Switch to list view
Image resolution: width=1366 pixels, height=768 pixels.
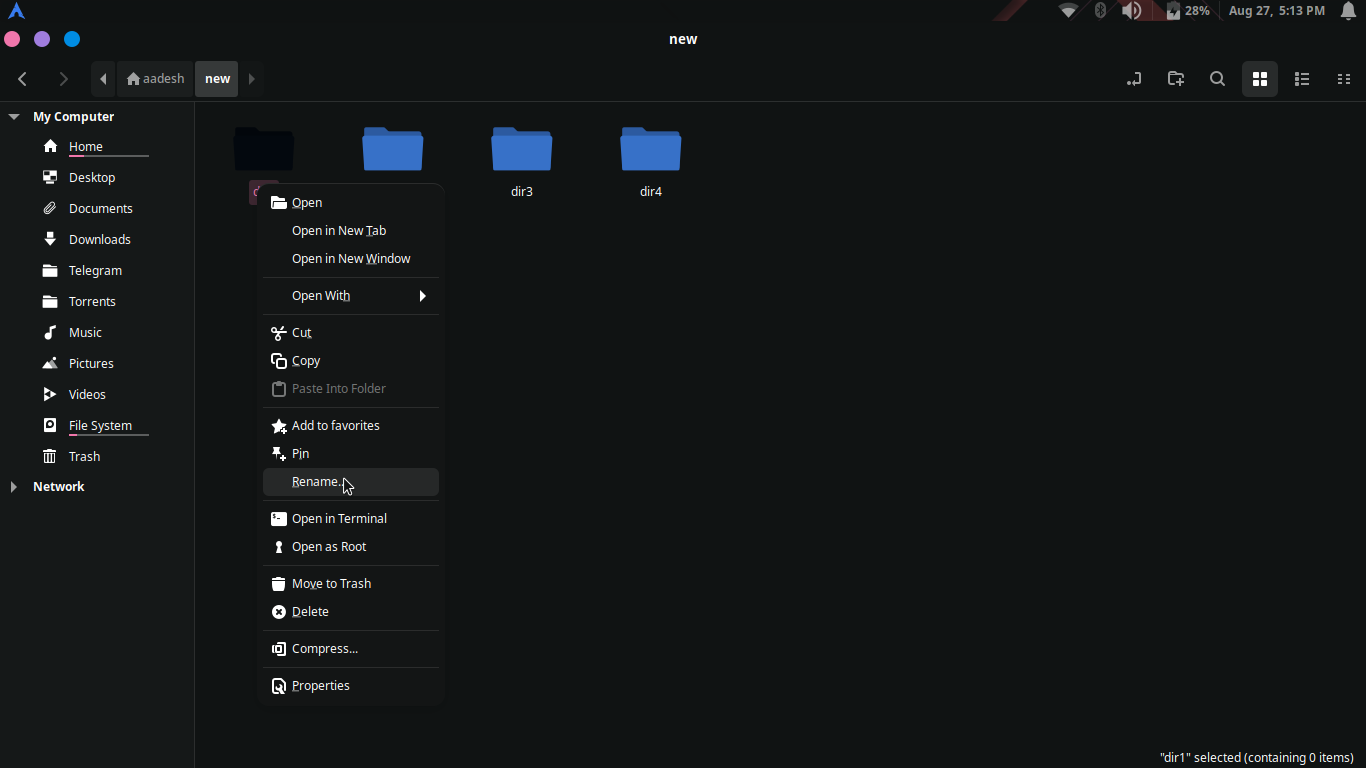click(x=1302, y=79)
